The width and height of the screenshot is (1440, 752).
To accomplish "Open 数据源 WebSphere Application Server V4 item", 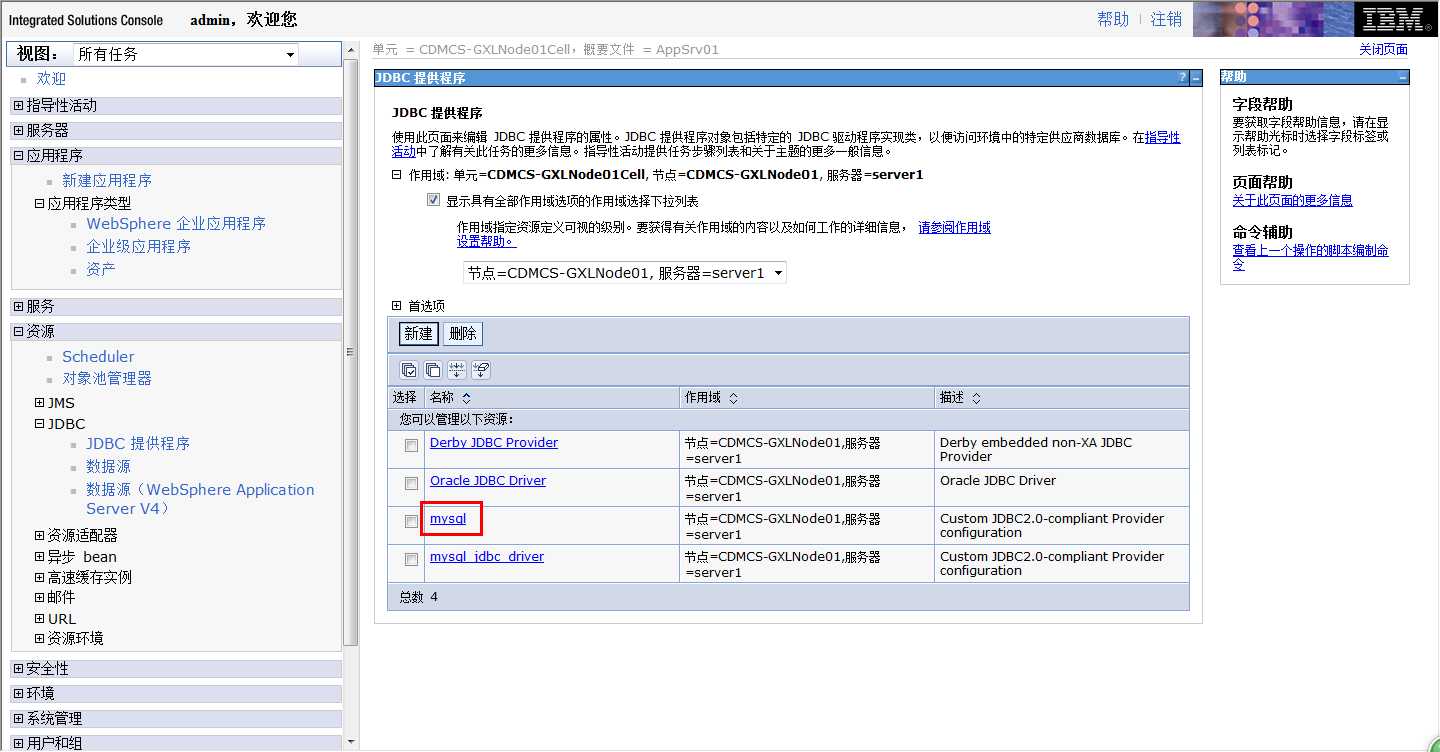I will point(200,499).
